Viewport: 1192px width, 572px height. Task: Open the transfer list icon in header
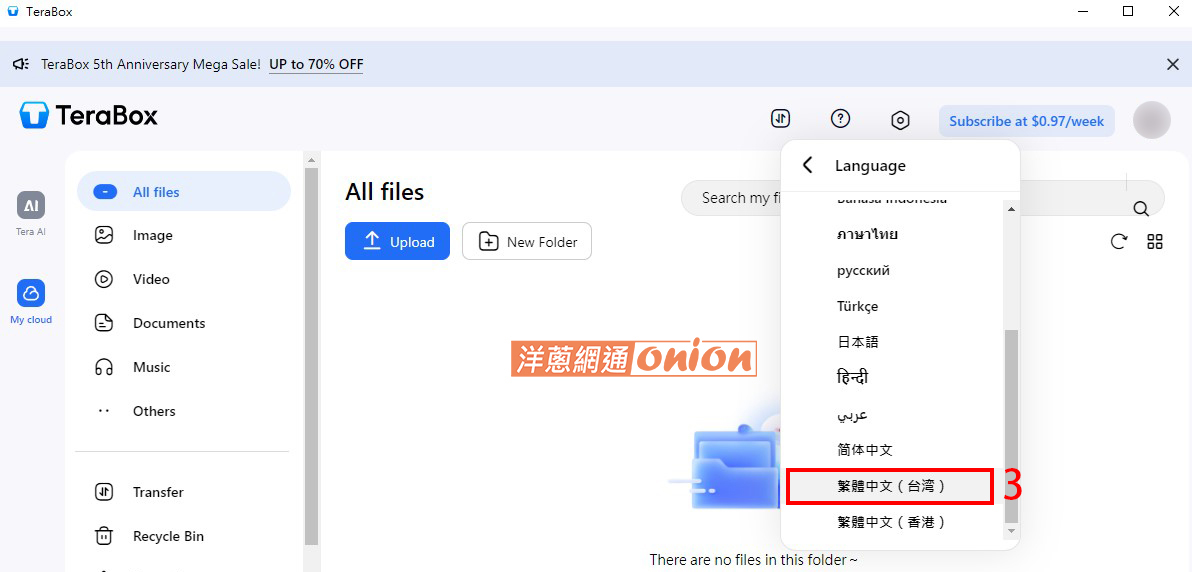click(x=781, y=119)
